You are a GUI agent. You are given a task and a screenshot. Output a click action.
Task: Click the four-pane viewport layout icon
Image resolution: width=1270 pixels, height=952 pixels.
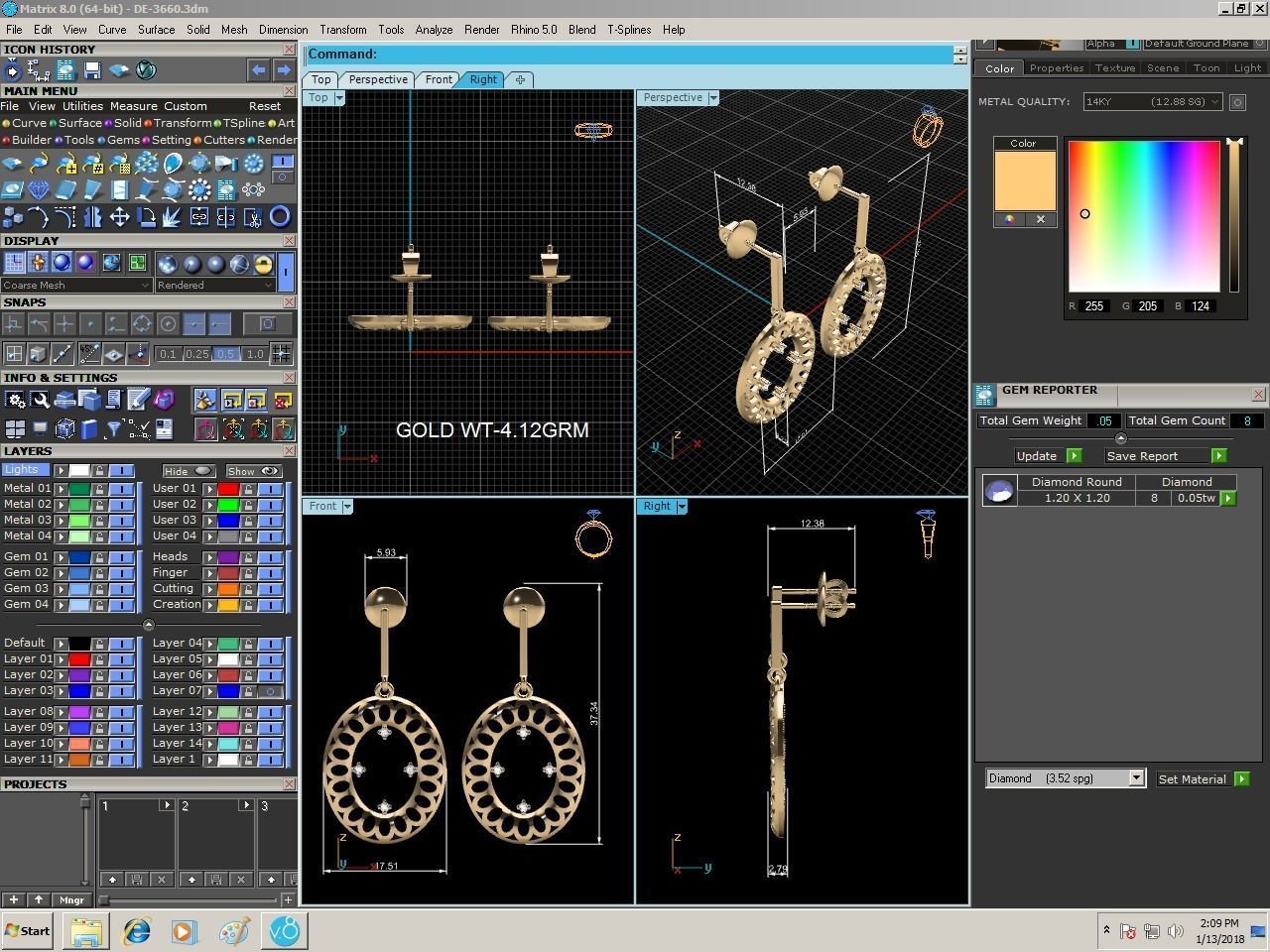(x=15, y=428)
